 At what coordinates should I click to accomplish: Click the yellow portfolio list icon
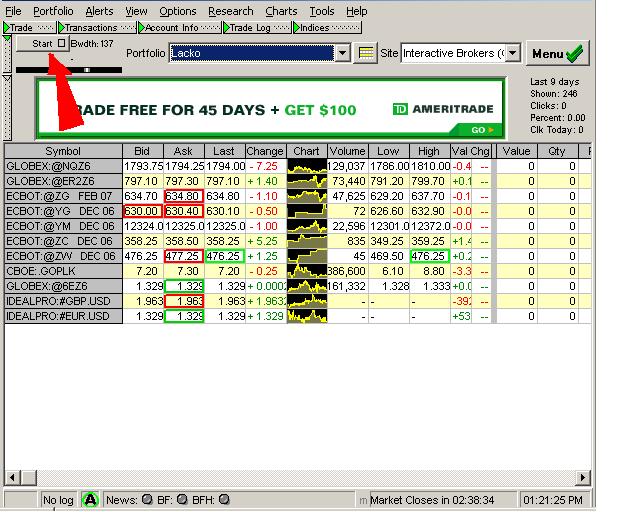366,53
